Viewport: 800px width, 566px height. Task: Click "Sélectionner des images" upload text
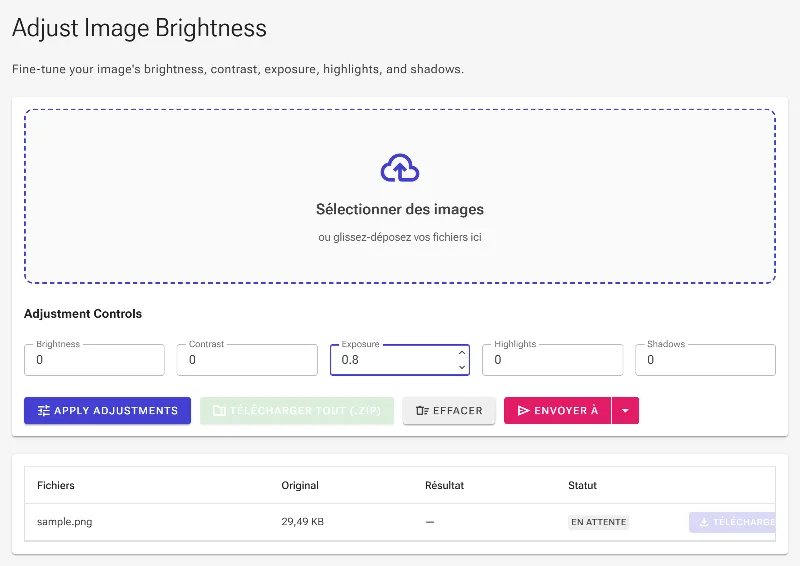[x=400, y=209]
